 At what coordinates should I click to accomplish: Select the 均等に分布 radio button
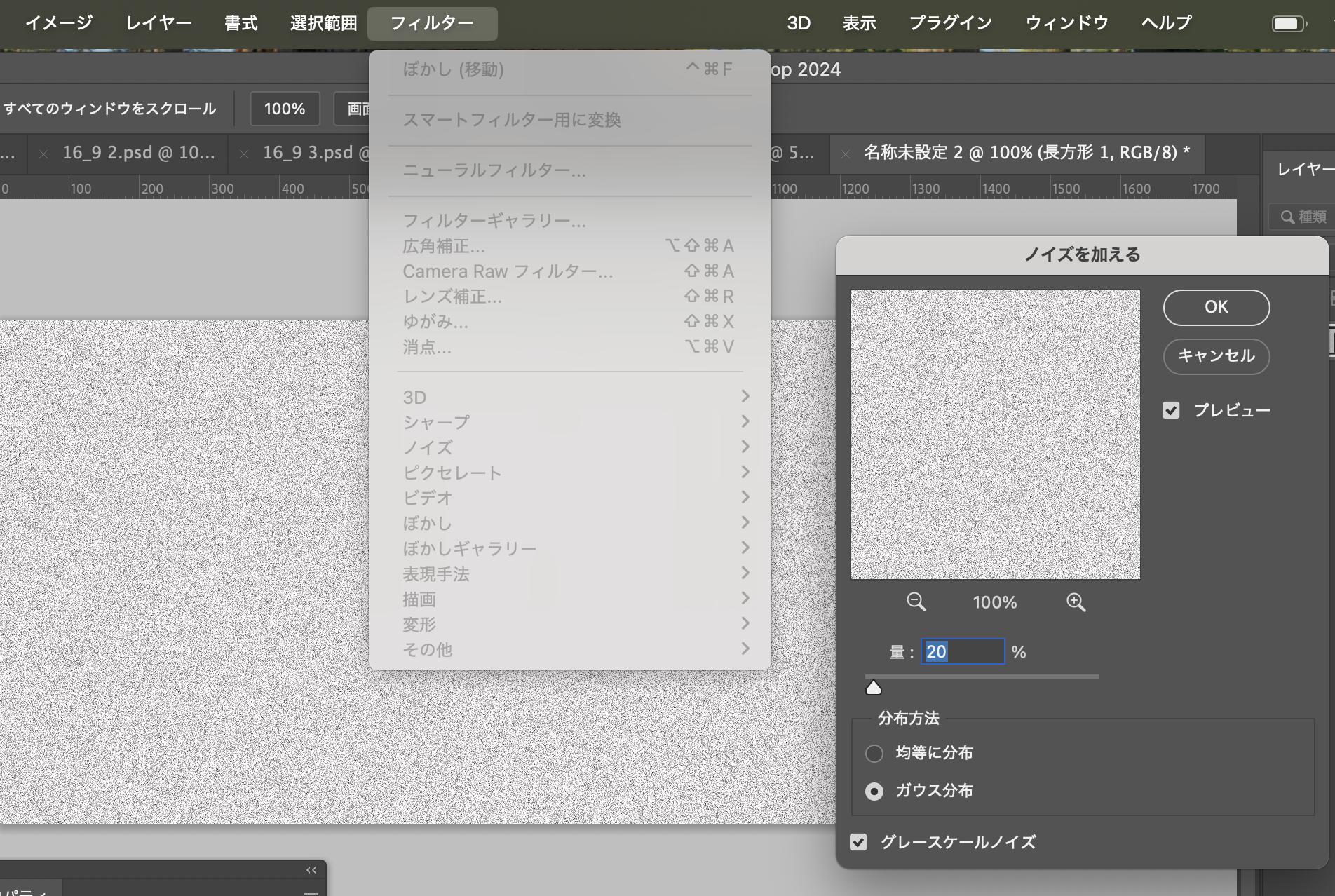(x=874, y=753)
